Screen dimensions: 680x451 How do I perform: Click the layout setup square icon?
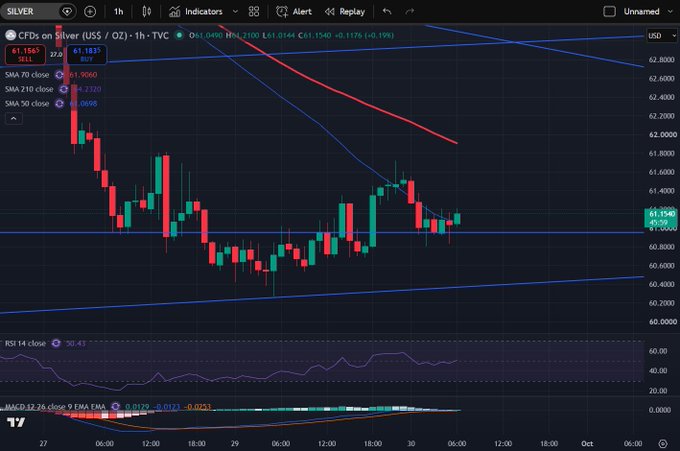click(609, 12)
